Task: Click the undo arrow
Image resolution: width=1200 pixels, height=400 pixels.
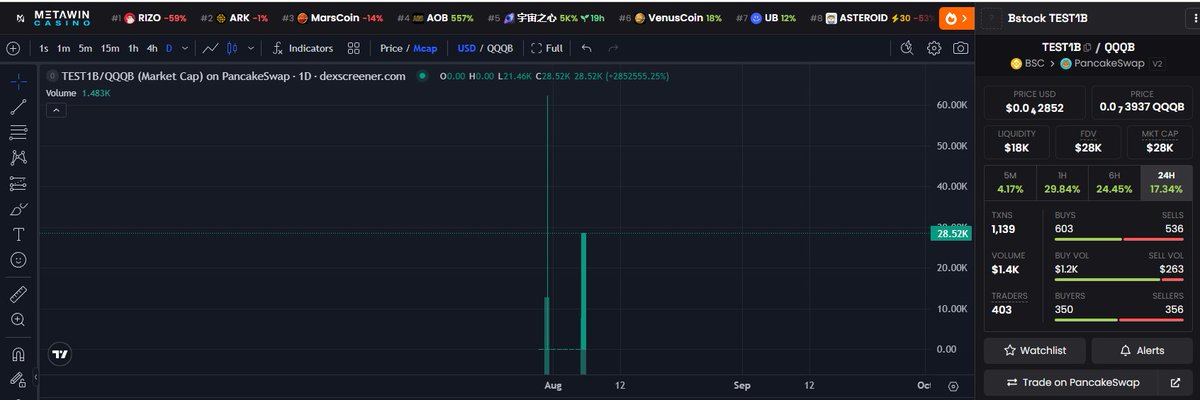Action: (x=586, y=48)
